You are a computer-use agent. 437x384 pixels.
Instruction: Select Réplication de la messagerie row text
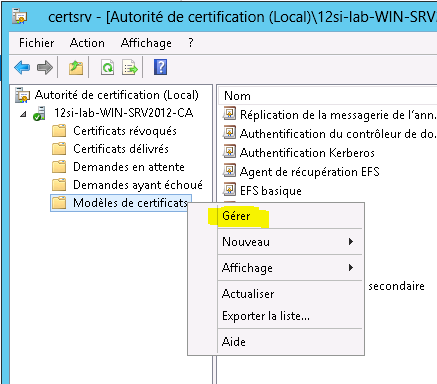[x=338, y=115]
